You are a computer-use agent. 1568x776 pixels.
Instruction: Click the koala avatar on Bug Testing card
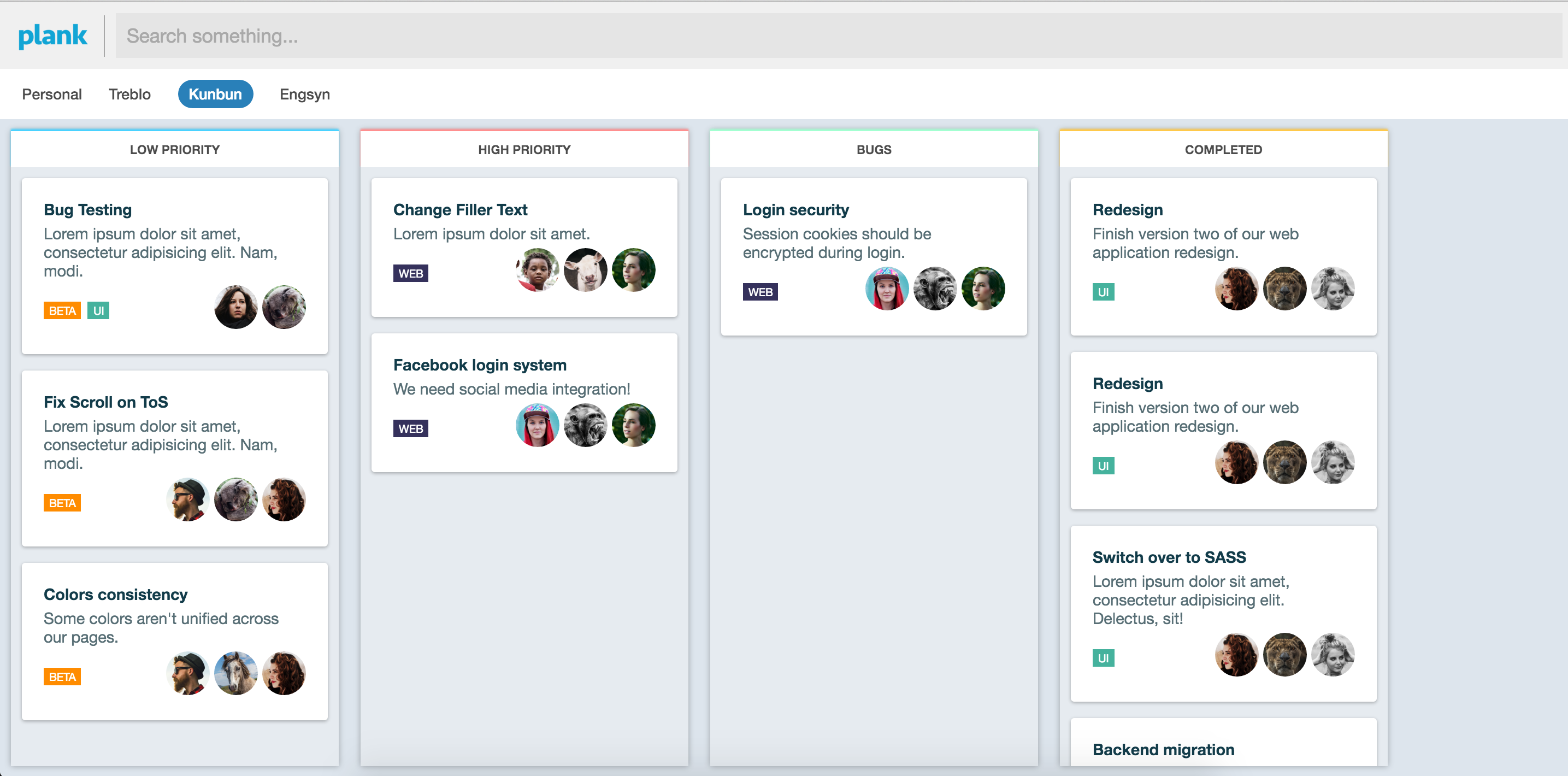pyautogui.click(x=284, y=307)
